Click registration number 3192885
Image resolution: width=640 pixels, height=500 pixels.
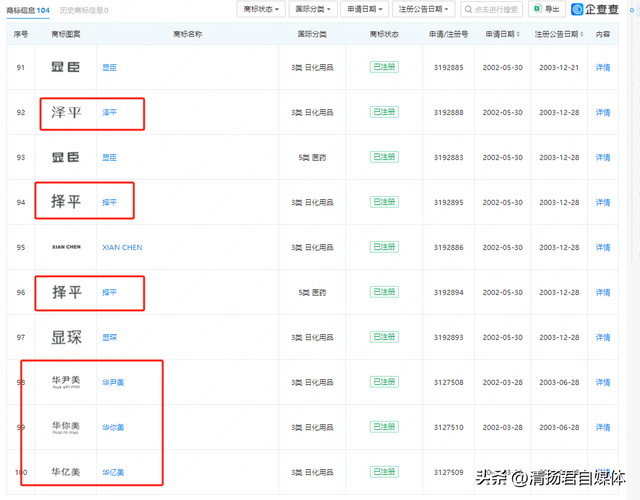[449, 68]
